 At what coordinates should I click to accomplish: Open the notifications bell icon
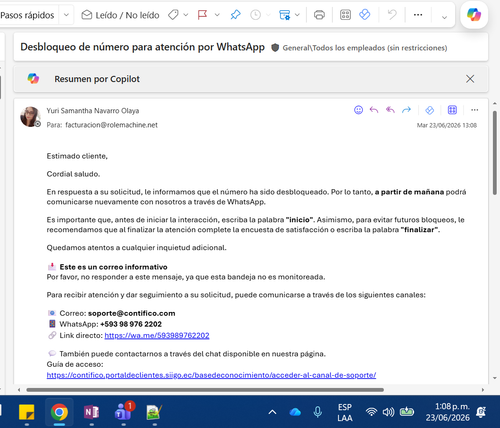pos(481,412)
